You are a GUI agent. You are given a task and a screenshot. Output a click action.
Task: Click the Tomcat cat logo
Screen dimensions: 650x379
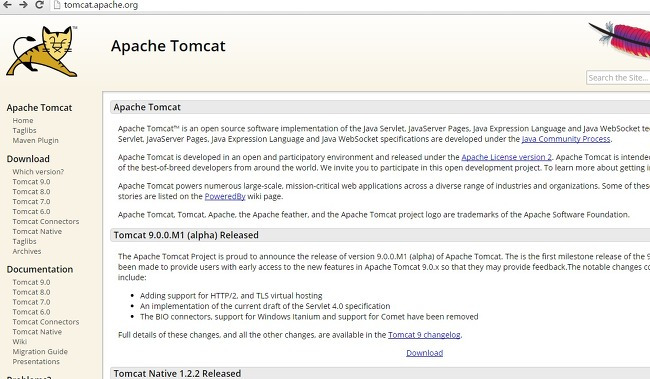42,51
